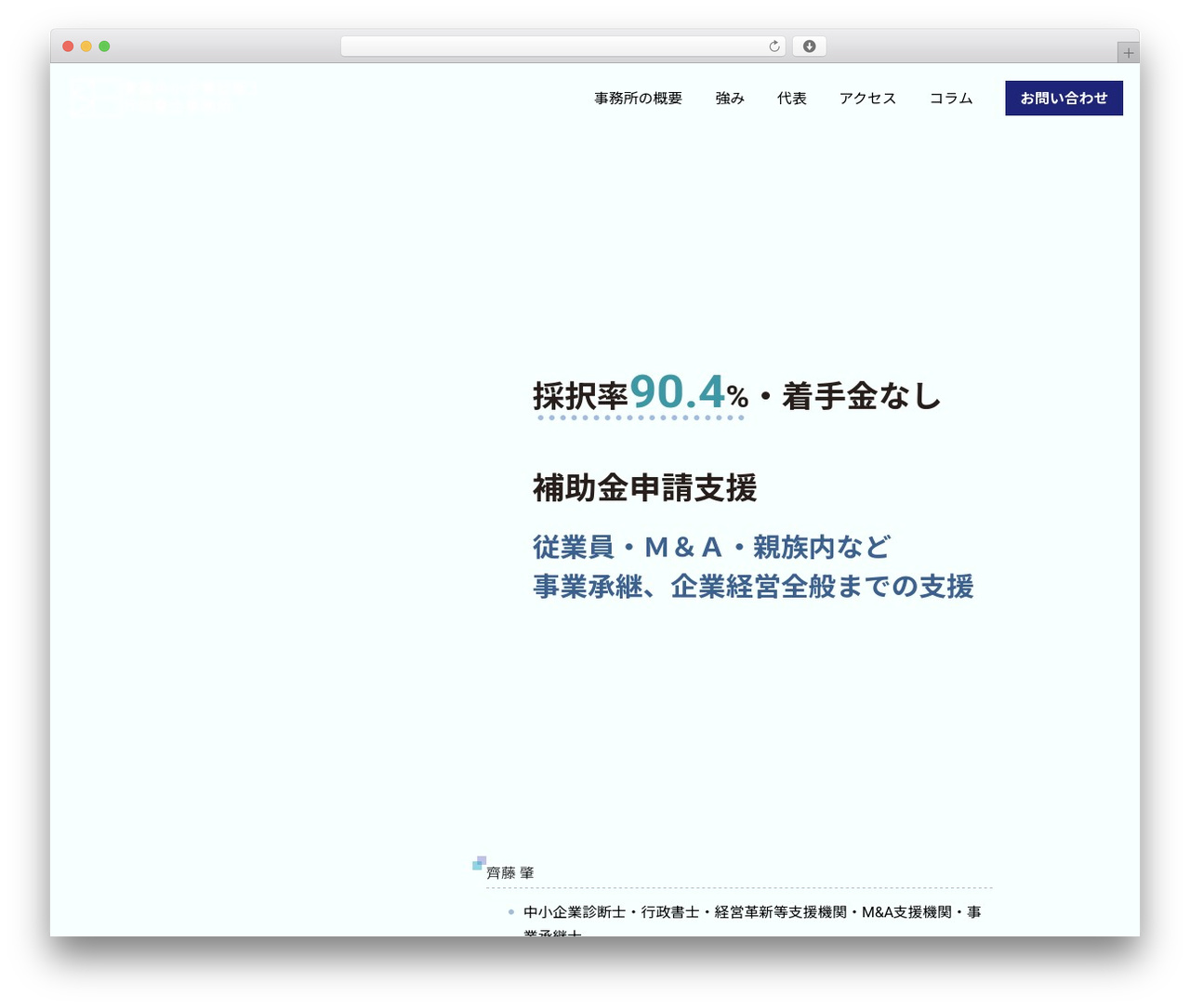Add a new browser tab with plus
The width and height of the screenshot is (1190, 1008).
(x=1128, y=53)
